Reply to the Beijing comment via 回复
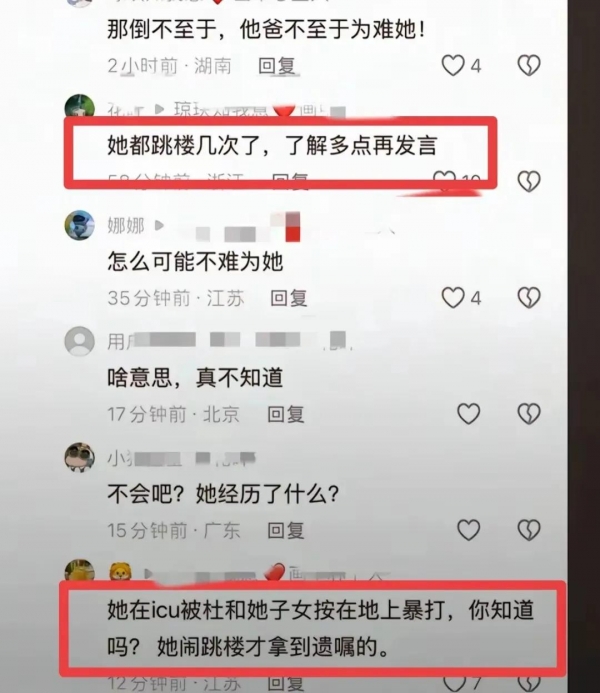The height and width of the screenshot is (693, 600). (286, 414)
